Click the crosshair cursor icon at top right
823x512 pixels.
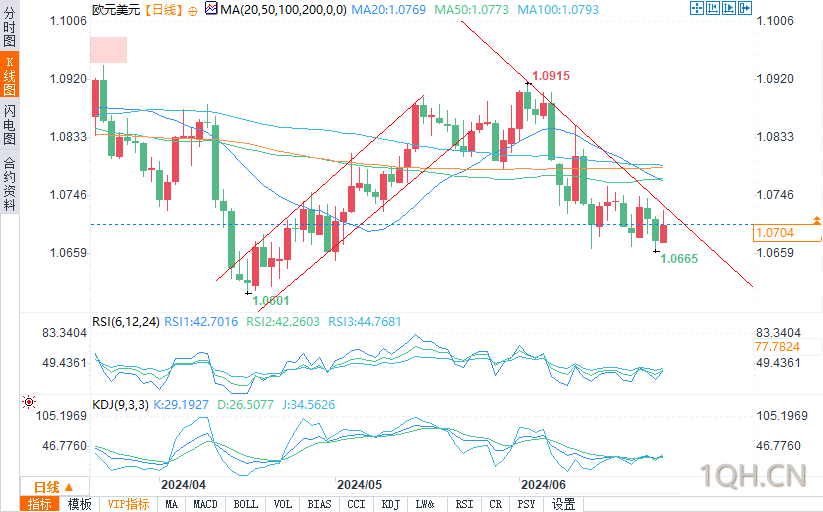pos(697,8)
